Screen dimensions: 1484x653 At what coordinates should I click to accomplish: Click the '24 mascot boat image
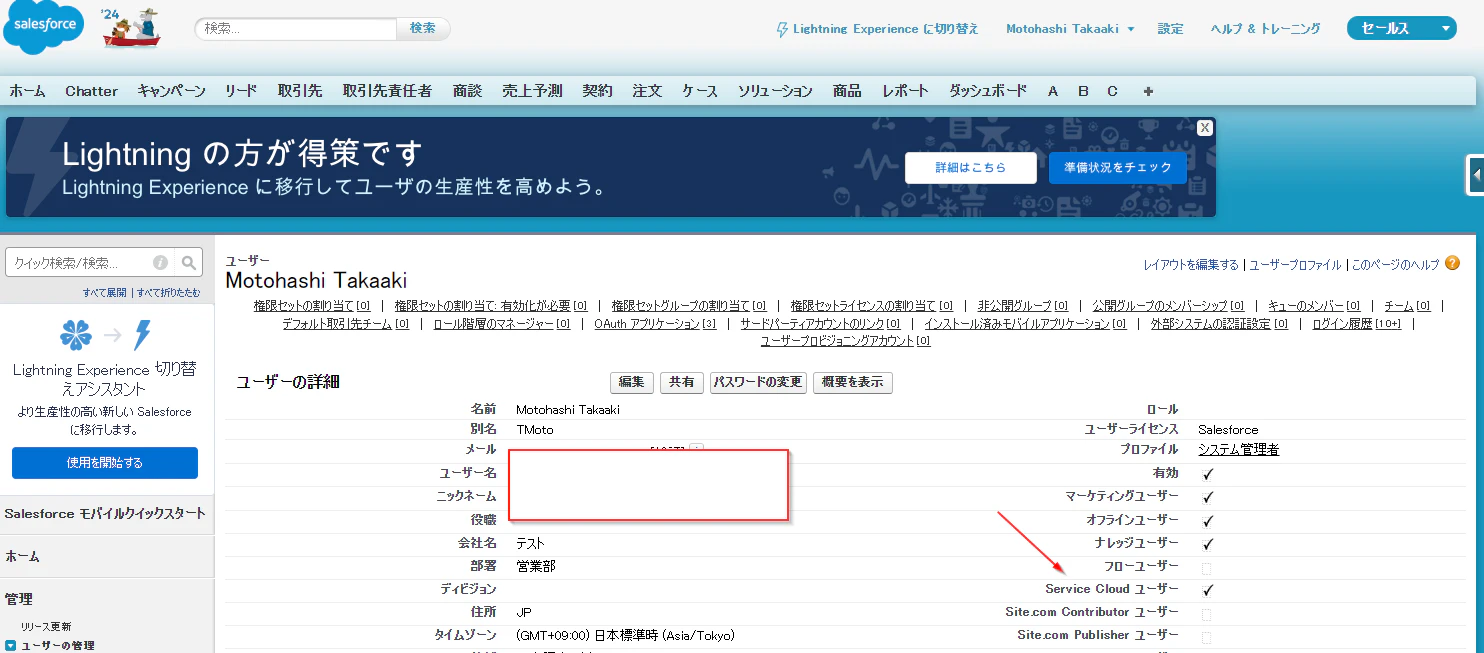pos(132,27)
